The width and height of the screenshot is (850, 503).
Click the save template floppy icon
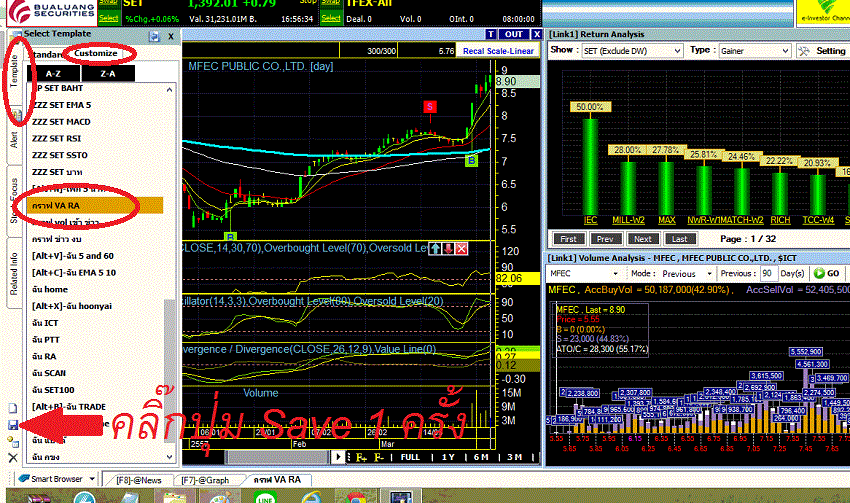click(13, 425)
